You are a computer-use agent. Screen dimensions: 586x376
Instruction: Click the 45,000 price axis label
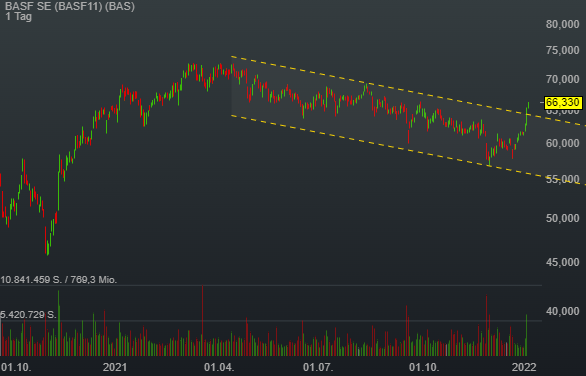click(562, 262)
